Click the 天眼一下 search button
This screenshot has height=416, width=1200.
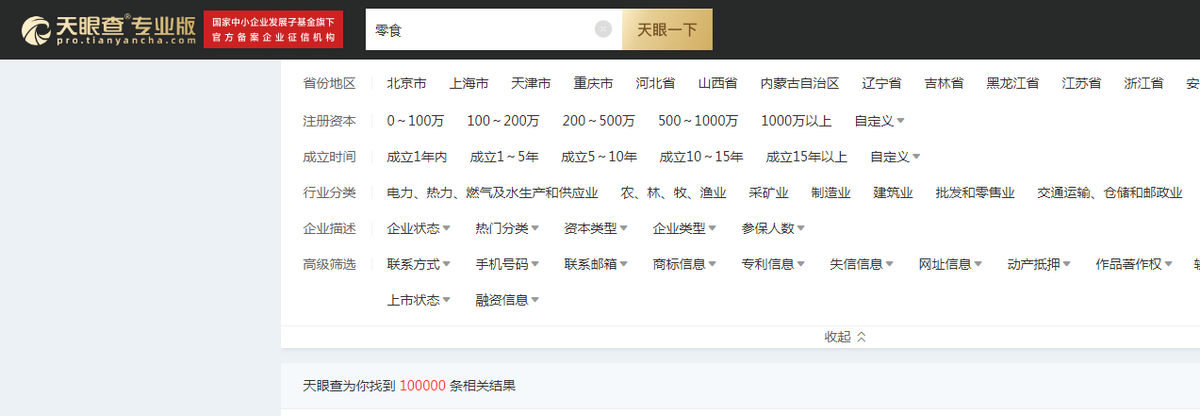(667, 30)
